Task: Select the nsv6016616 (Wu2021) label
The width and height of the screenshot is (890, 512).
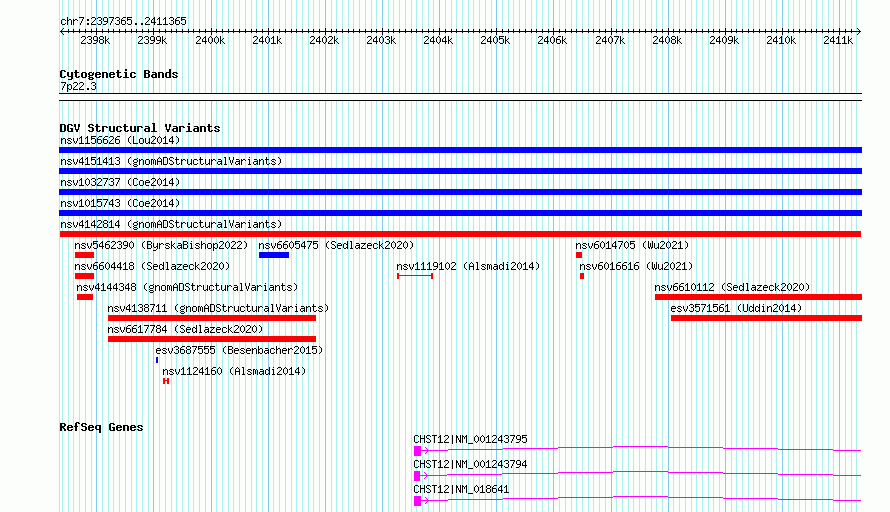Action: [636, 266]
